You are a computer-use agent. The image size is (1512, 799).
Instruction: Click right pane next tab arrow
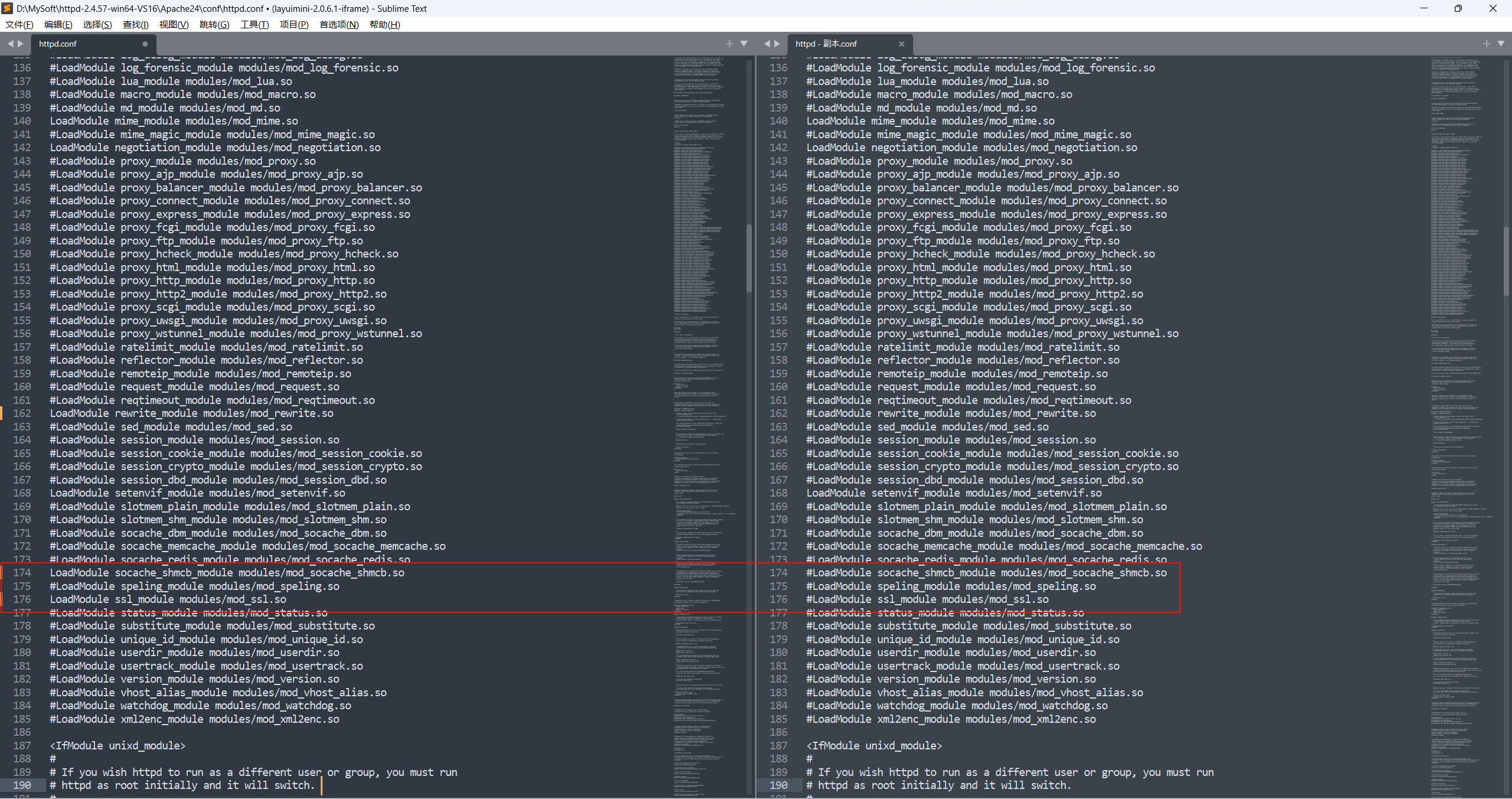(x=777, y=44)
